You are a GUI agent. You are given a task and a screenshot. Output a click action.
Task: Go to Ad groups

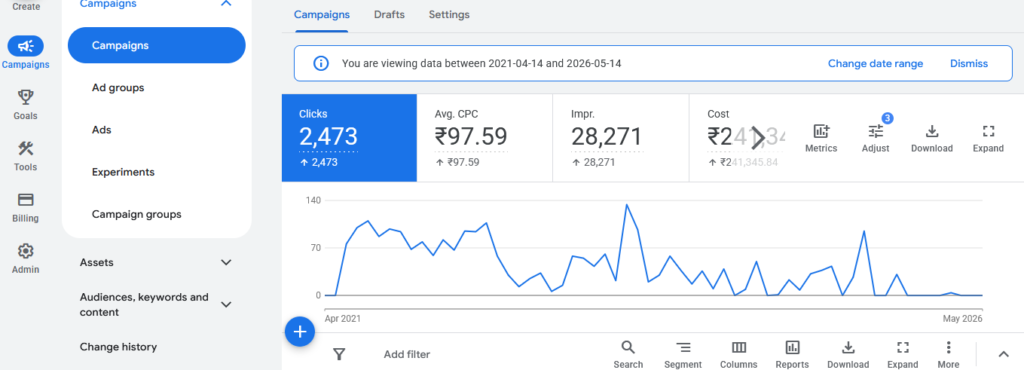(118, 87)
